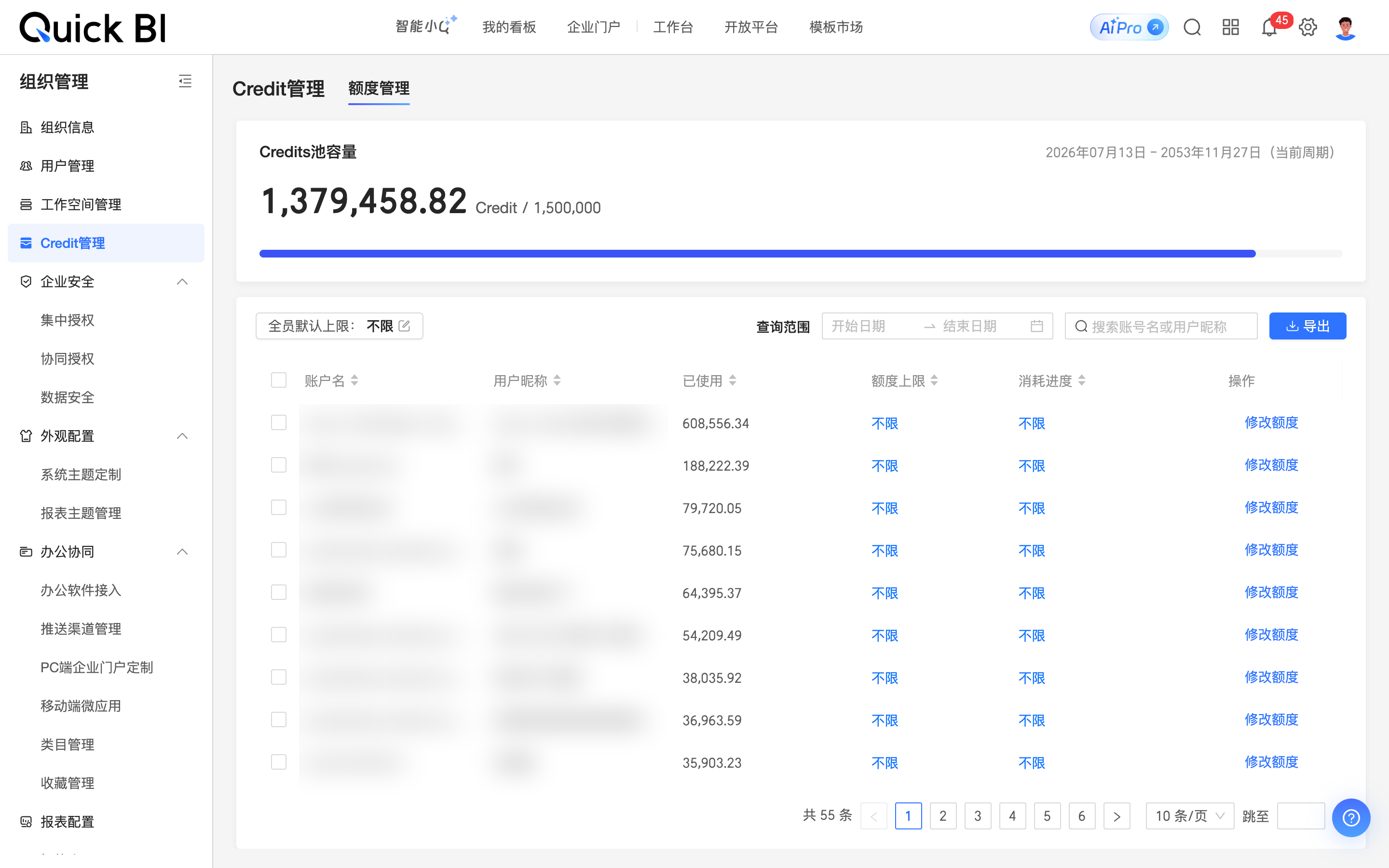This screenshot has height=868, width=1389.
Task: Open 智能小Q in the top navigation
Action: 425,26
